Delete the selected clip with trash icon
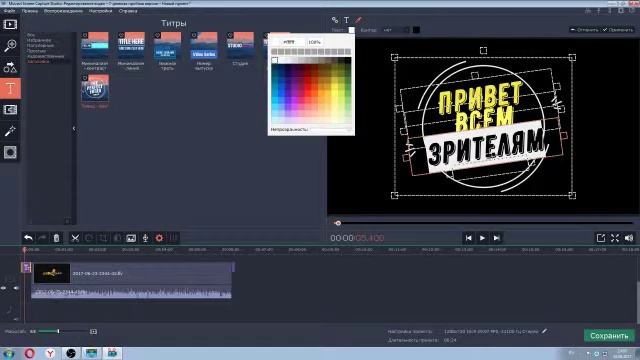Image resolution: width=640 pixels, height=360 pixels. point(56,238)
